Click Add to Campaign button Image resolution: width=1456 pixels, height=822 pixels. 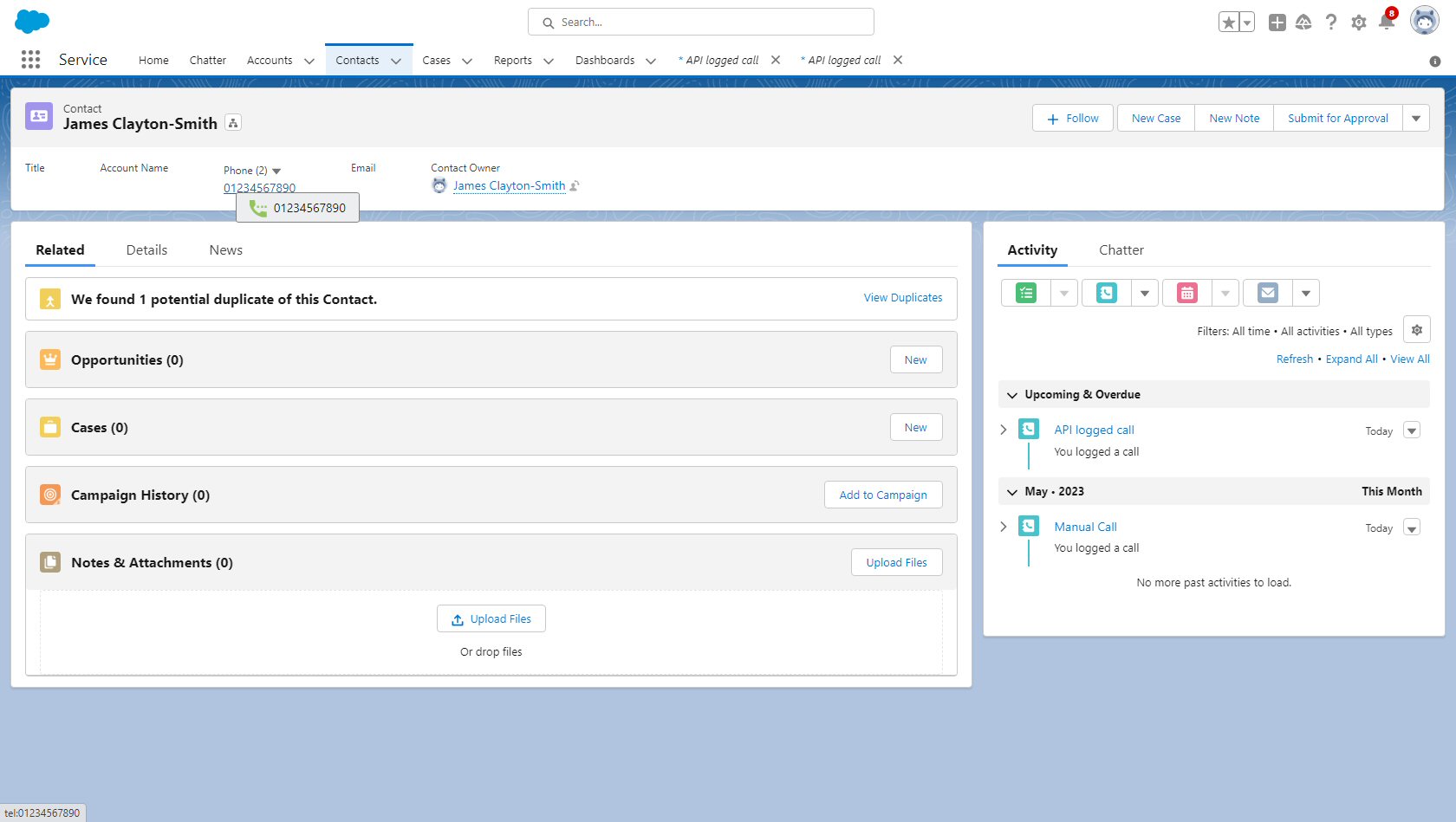tap(883, 495)
